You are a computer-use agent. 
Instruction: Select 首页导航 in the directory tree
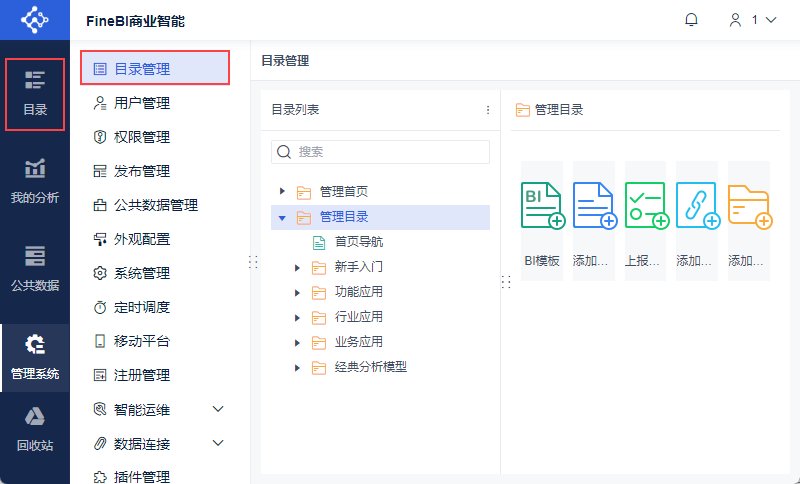click(358, 242)
